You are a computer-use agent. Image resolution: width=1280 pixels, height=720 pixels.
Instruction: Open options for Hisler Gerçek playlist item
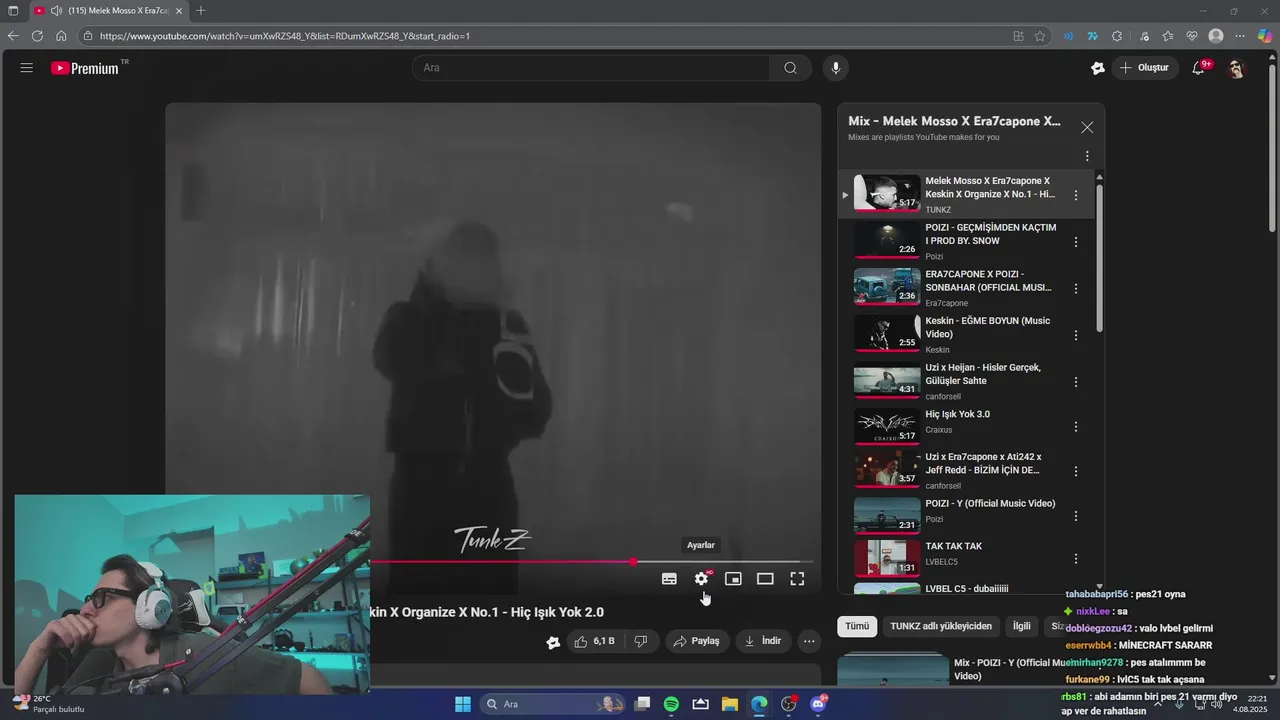[x=1076, y=382]
